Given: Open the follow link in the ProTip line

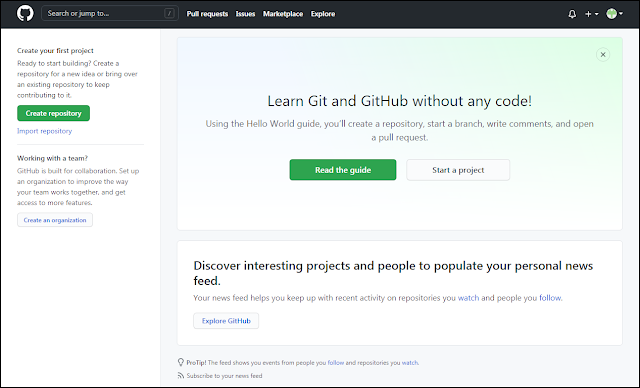Looking at the screenshot, I should coord(336,362).
